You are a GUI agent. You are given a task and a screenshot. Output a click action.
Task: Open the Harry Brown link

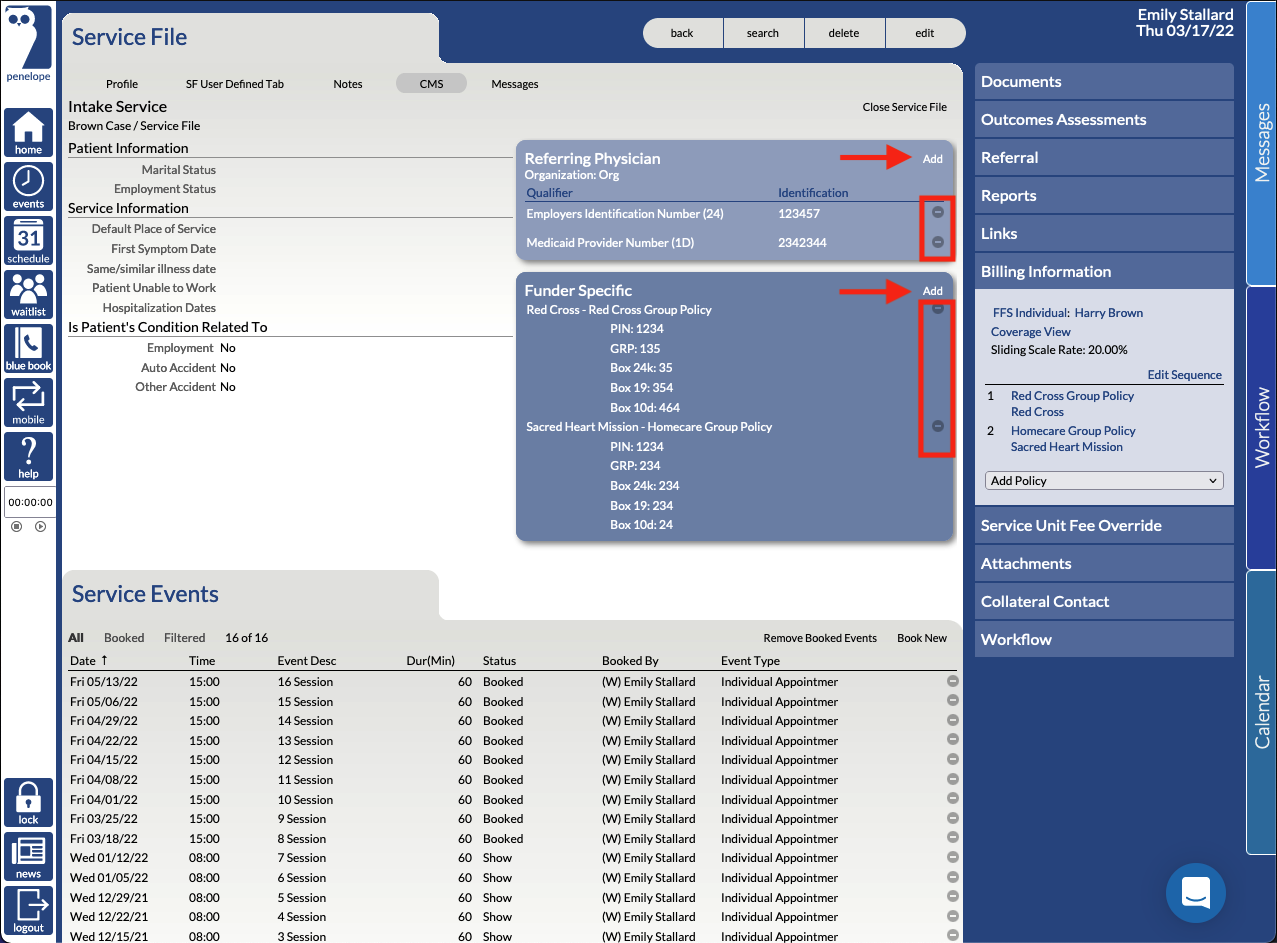point(1109,313)
